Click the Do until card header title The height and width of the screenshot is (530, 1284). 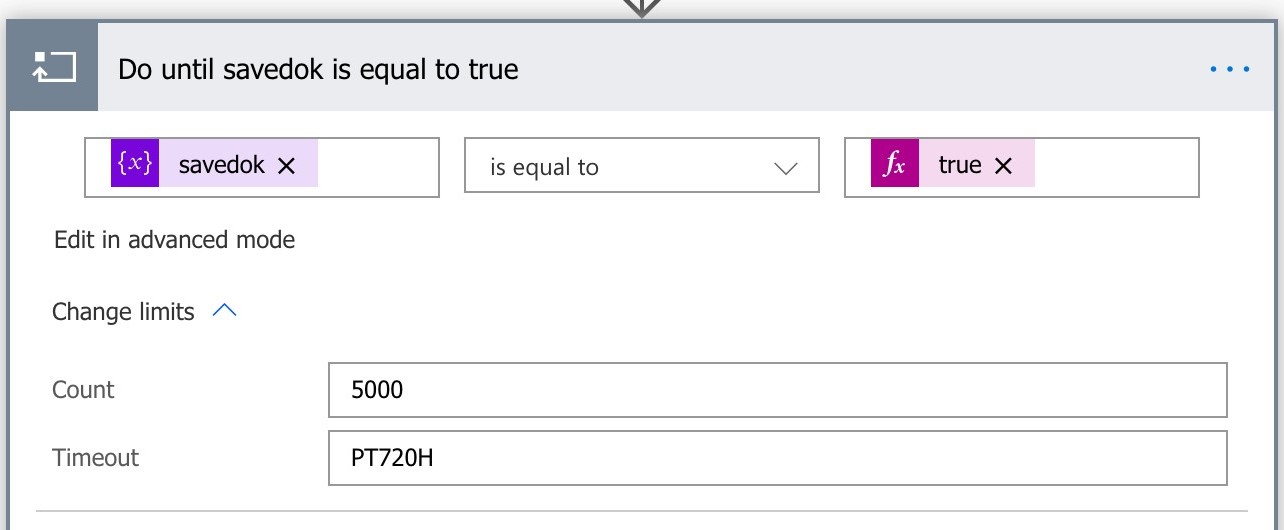click(x=318, y=69)
